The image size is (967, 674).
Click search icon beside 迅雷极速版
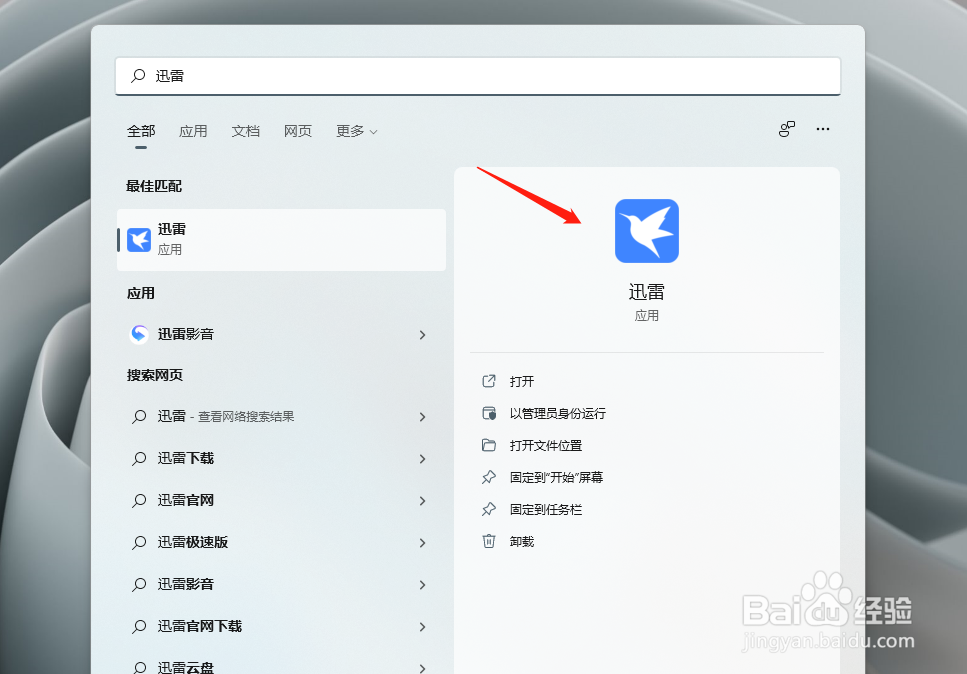tap(139, 543)
